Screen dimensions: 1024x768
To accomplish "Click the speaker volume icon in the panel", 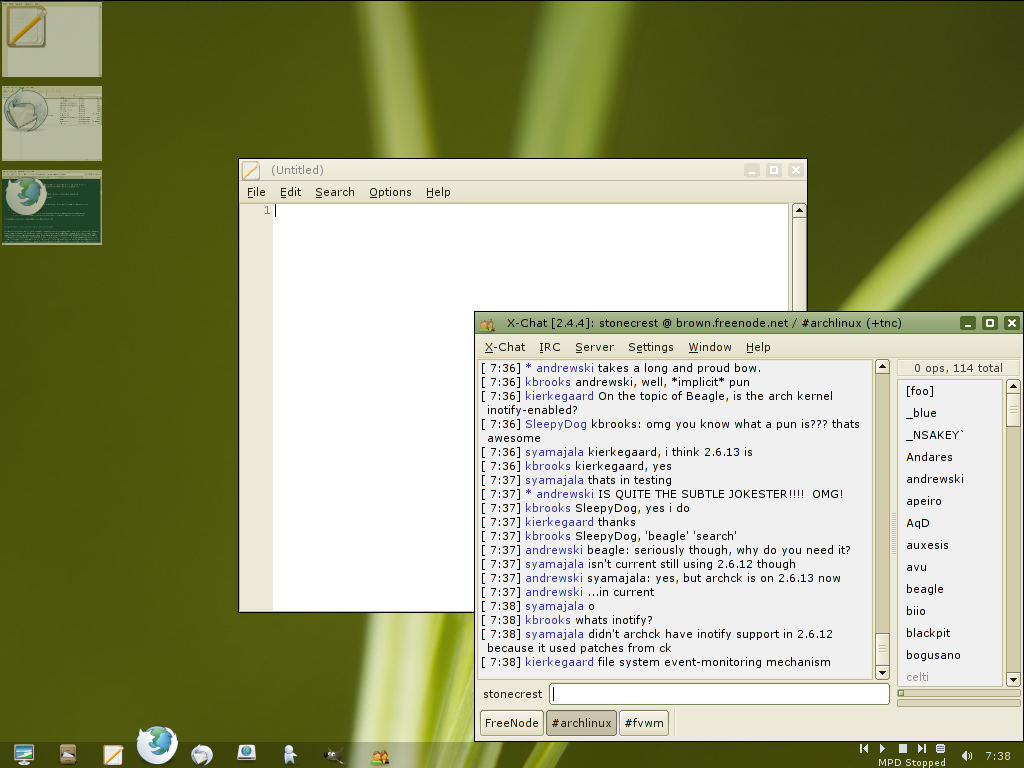I will [967, 756].
